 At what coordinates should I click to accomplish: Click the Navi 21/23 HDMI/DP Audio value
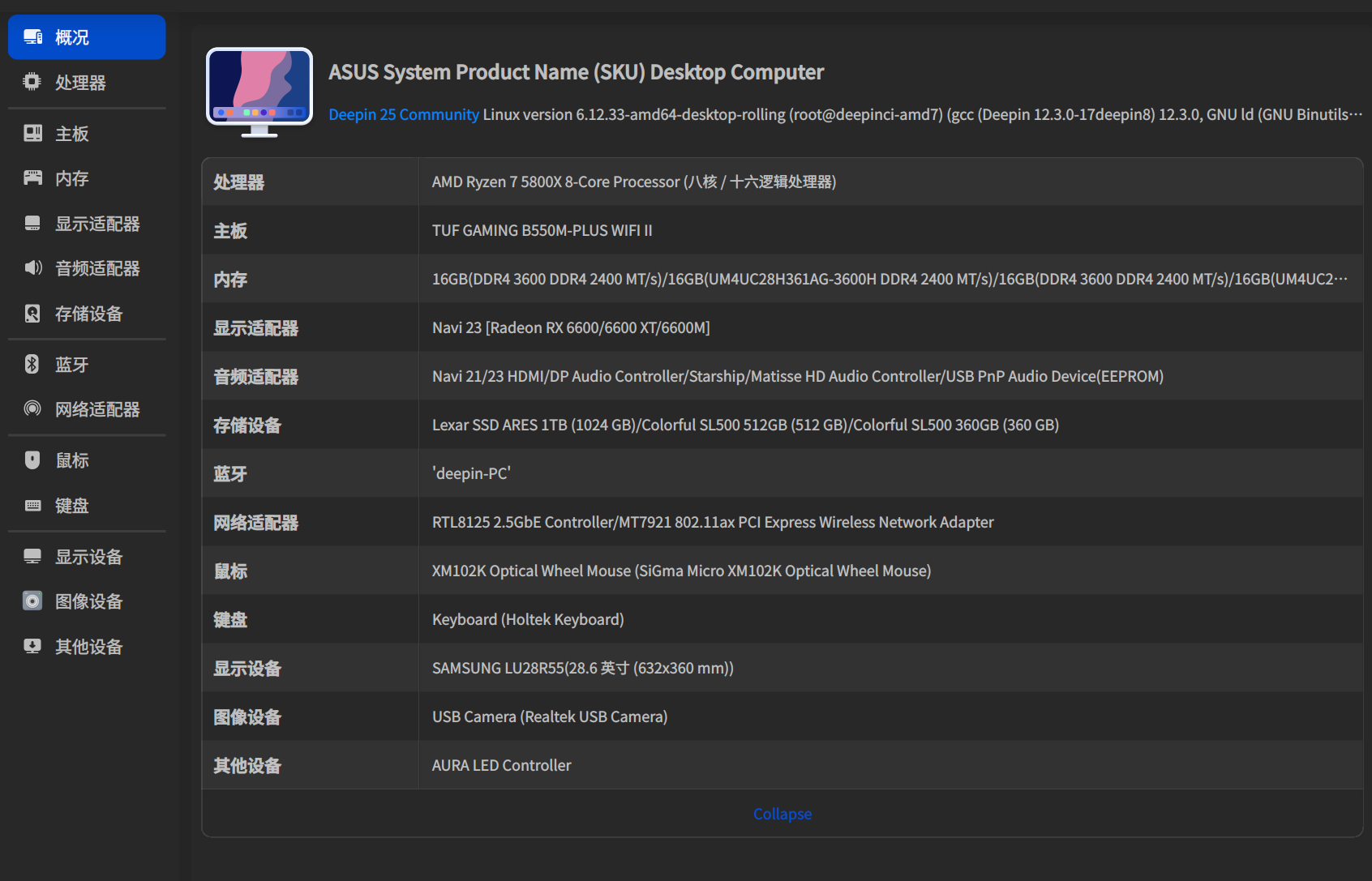pos(798,376)
